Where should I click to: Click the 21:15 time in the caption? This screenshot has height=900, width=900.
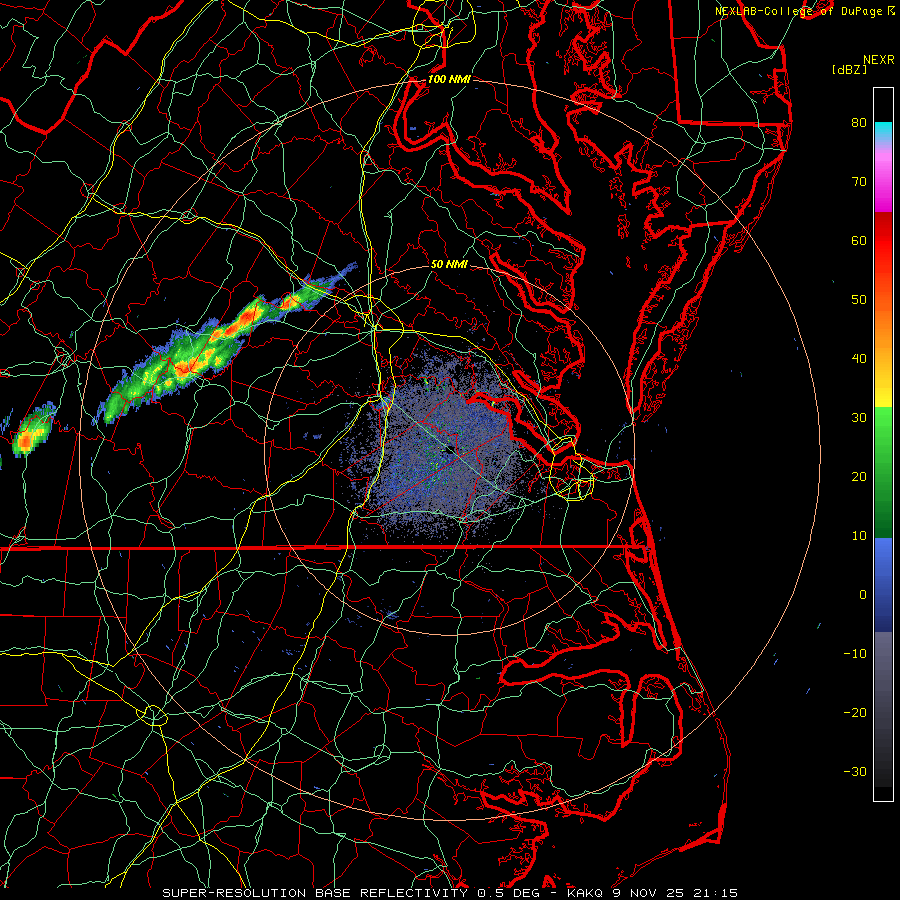(715, 893)
